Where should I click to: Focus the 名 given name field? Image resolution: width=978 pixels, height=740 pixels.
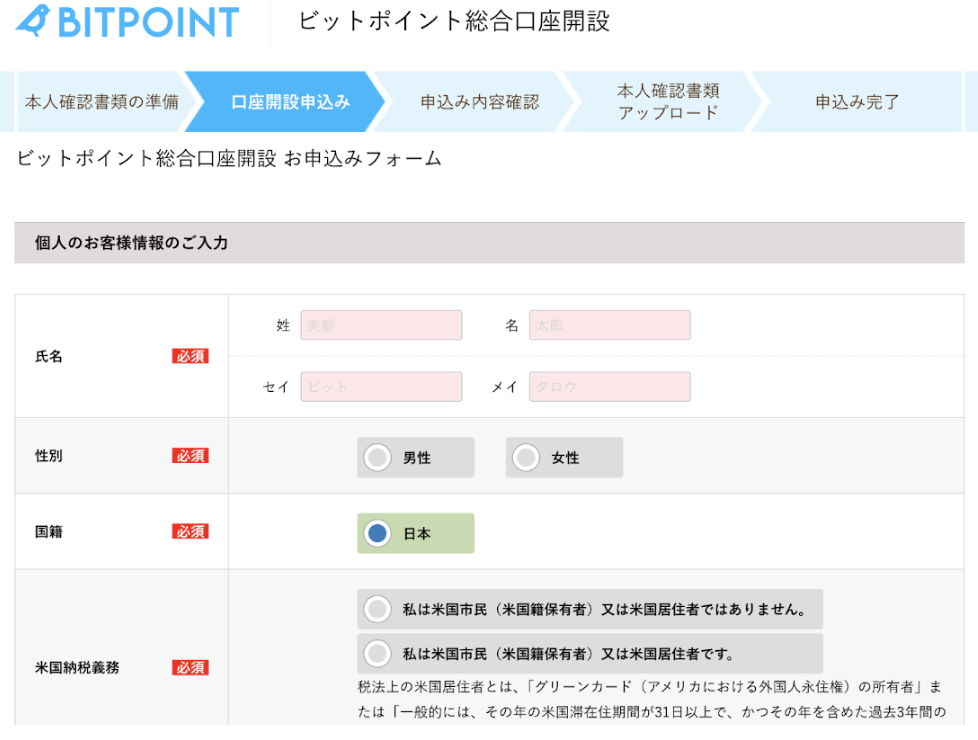[609, 325]
